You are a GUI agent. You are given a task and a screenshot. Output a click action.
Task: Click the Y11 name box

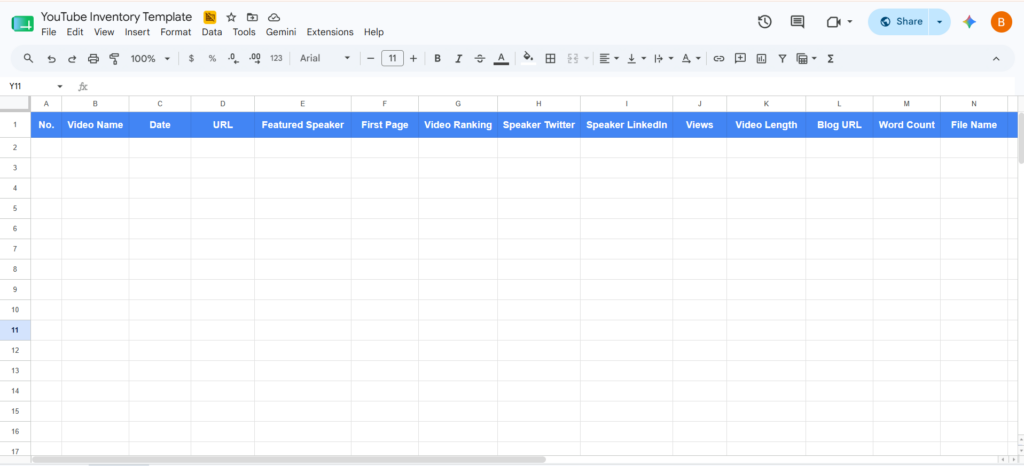click(x=30, y=87)
